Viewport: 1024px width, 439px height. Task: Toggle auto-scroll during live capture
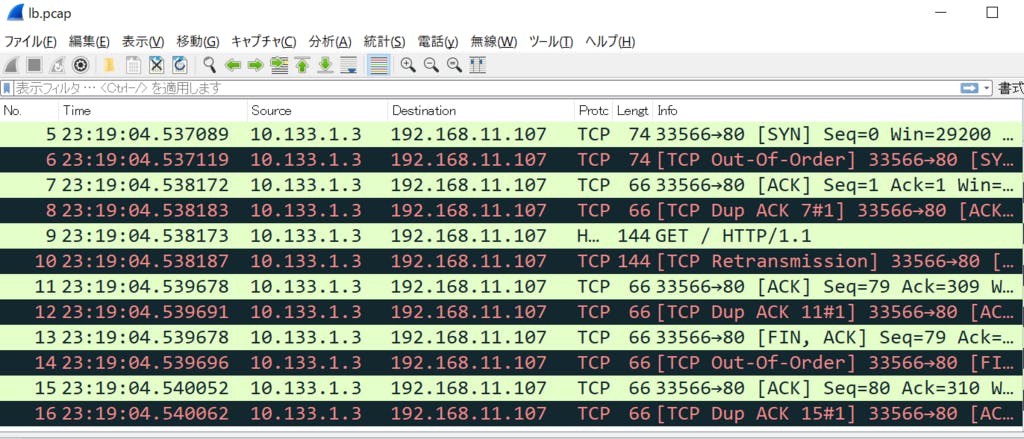point(349,65)
